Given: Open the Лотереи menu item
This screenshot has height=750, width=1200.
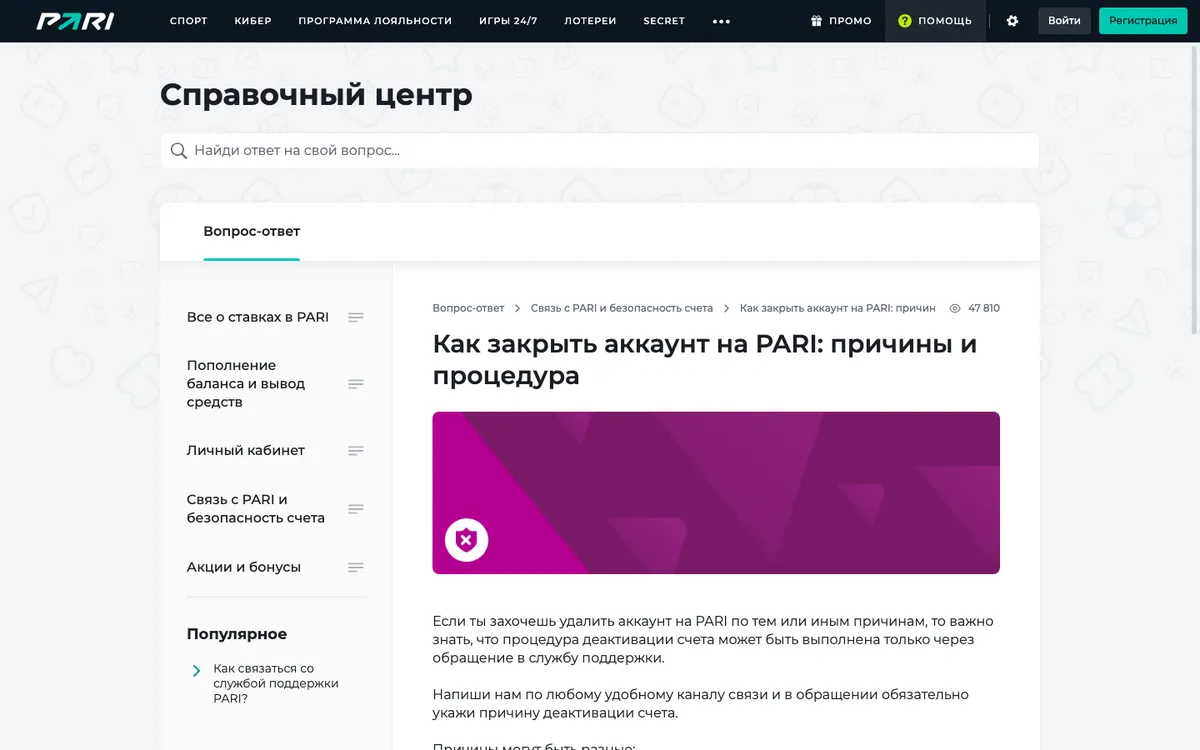Looking at the screenshot, I should 590,21.
